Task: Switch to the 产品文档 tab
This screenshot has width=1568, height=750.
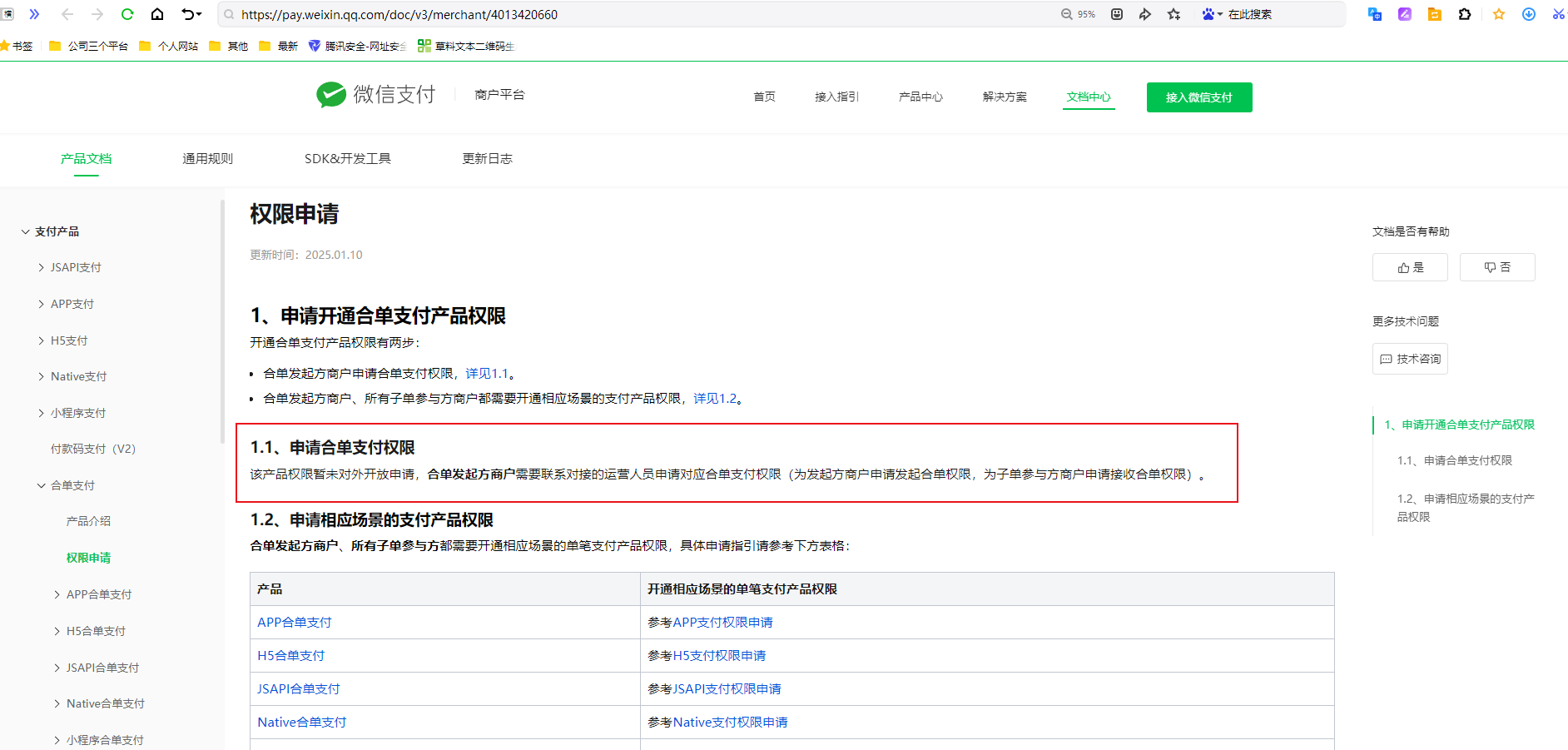Action: [86, 158]
